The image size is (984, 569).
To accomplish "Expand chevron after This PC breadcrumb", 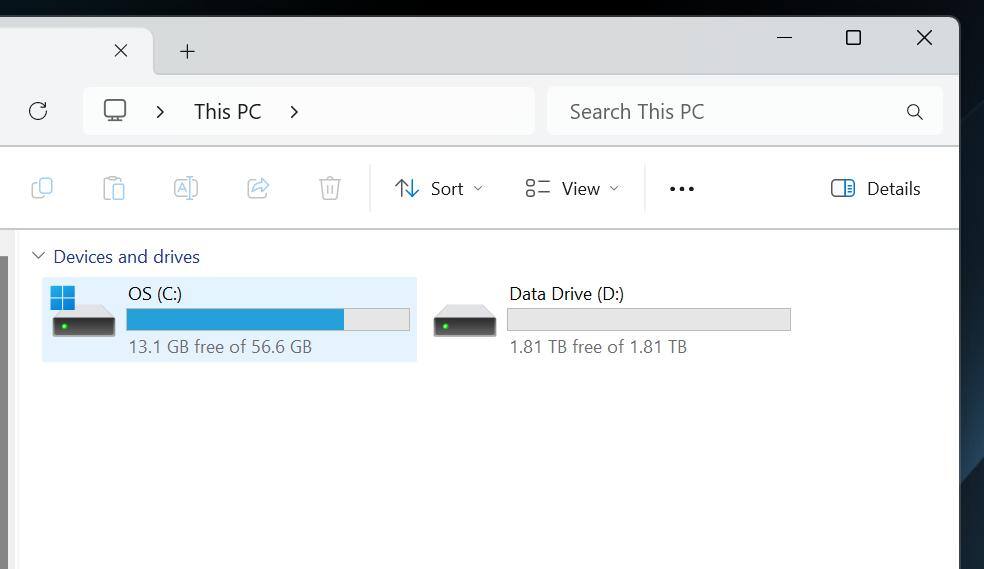I will tap(294, 111).
